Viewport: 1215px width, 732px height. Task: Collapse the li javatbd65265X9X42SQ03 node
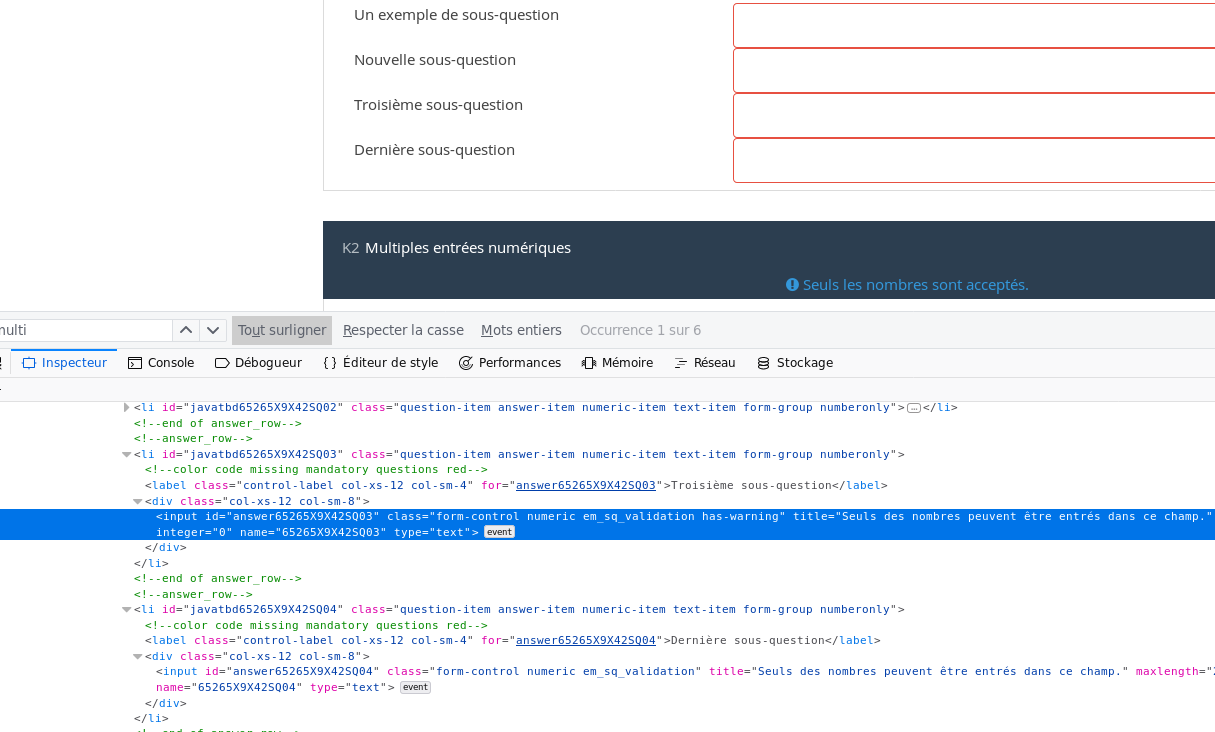point(127,455)
